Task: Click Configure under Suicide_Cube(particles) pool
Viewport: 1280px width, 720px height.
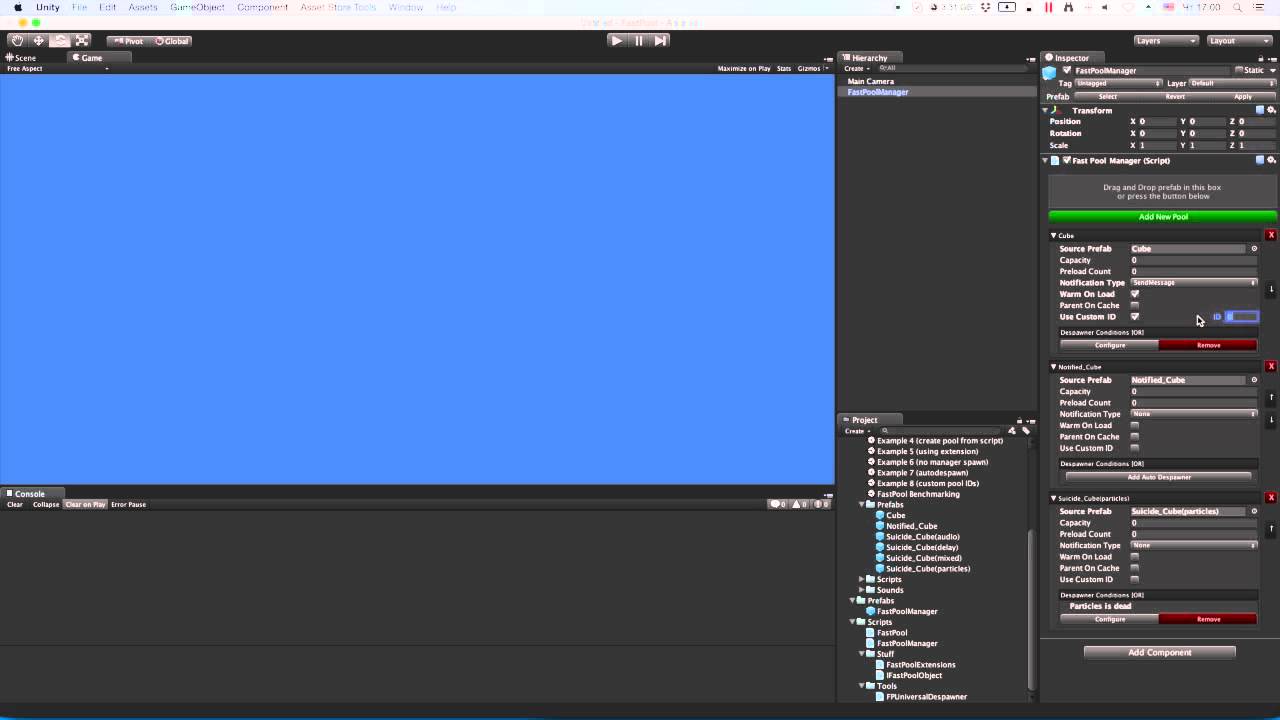Action: [1110, 619]
